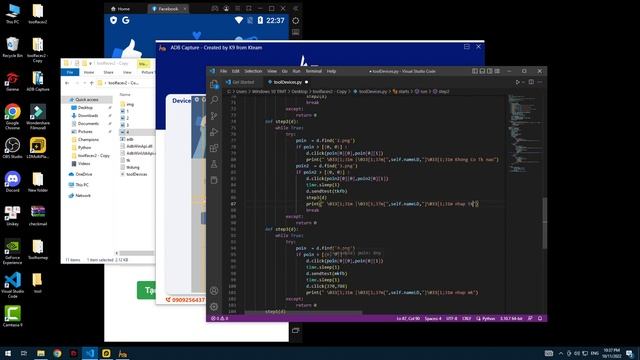Select toolDevices.py editor tab
This screenshot has width=640, height=360.
(x=287, y=82)
